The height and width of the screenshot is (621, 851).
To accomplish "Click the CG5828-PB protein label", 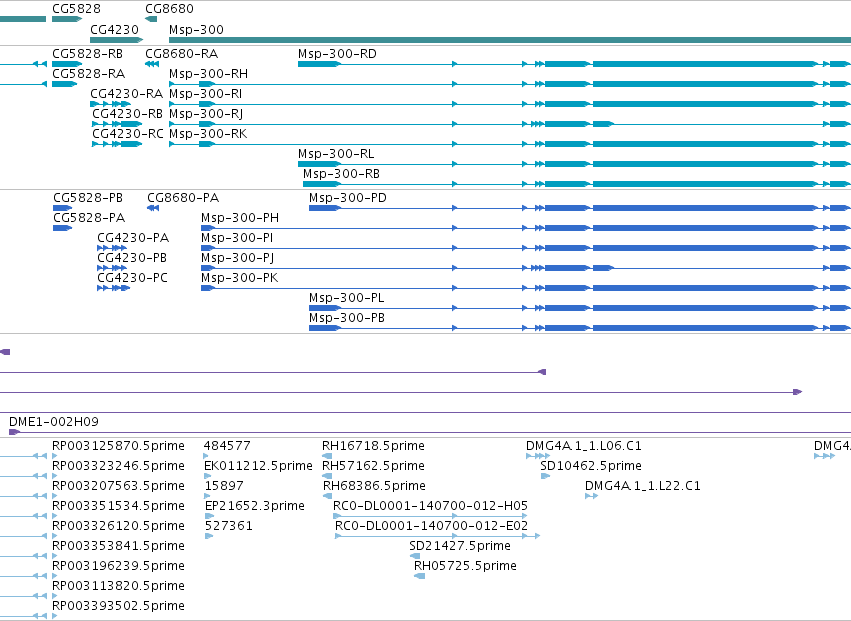I will 88,198.
